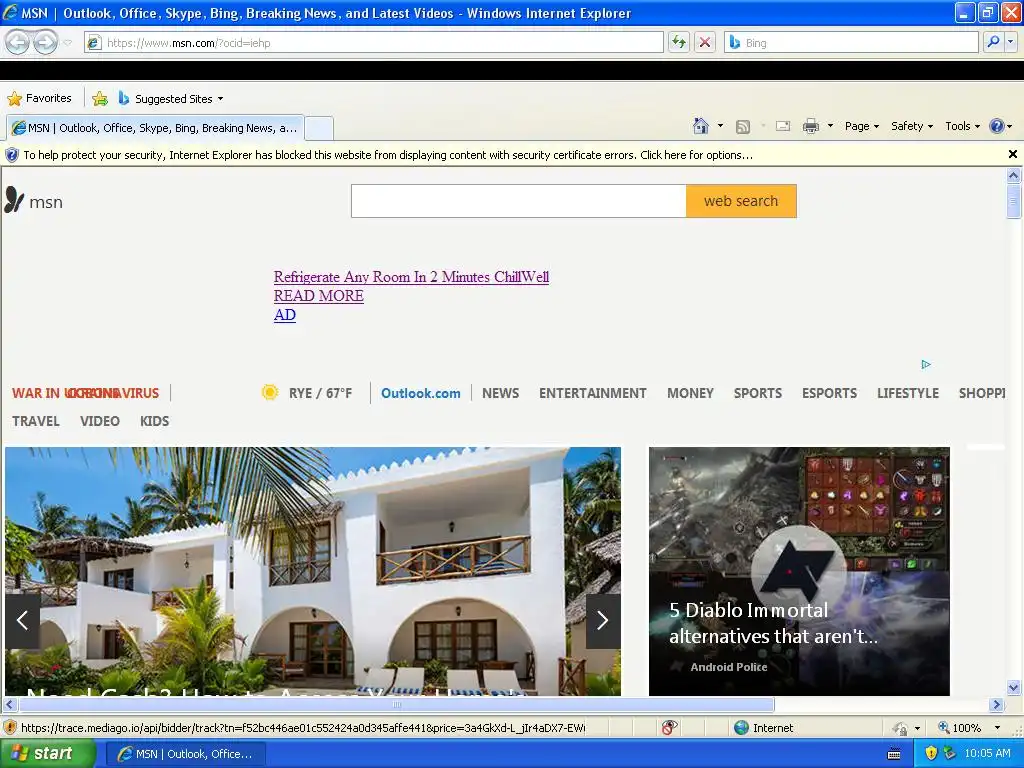Image resolution: width=1024 pixels, height=768 pixels.
Task: Click the RSS feeds icon
Action: click(x=743, y=127)
